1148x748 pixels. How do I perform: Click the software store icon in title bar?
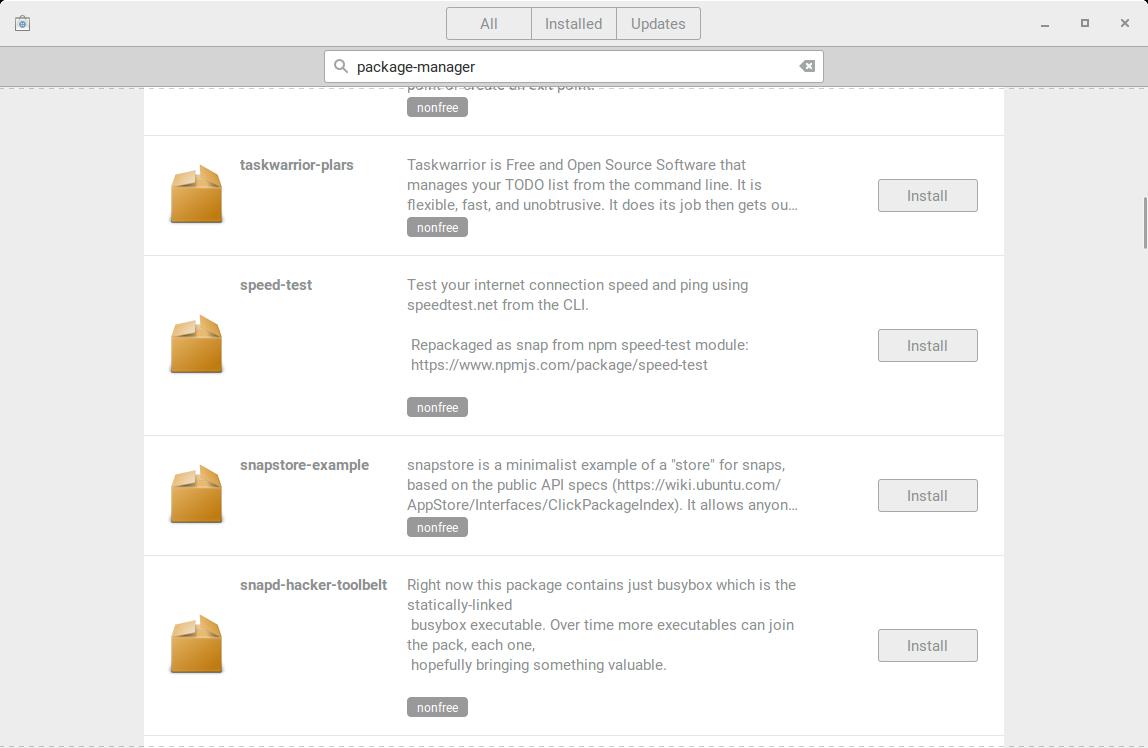[x=22, y=23]
